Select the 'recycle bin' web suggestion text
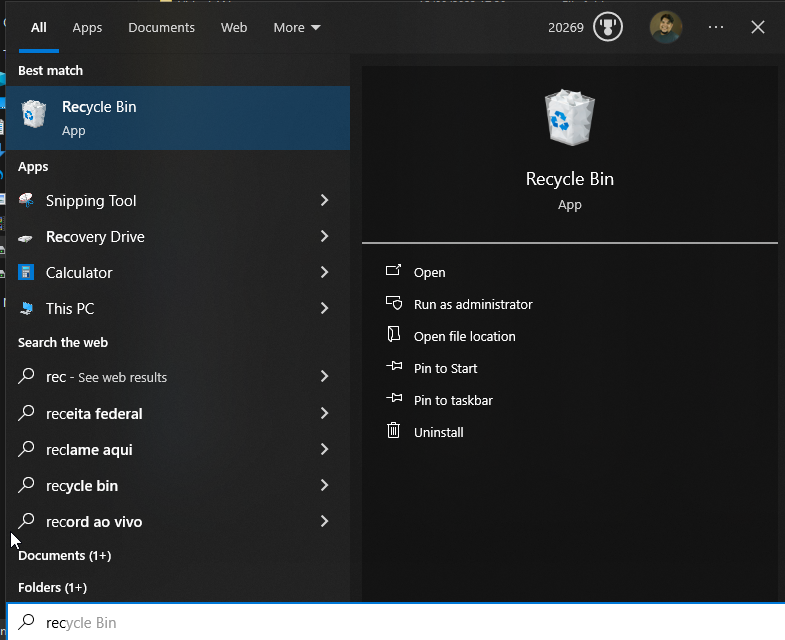Viewport: 785px width, 640px height. click(82, 486)
